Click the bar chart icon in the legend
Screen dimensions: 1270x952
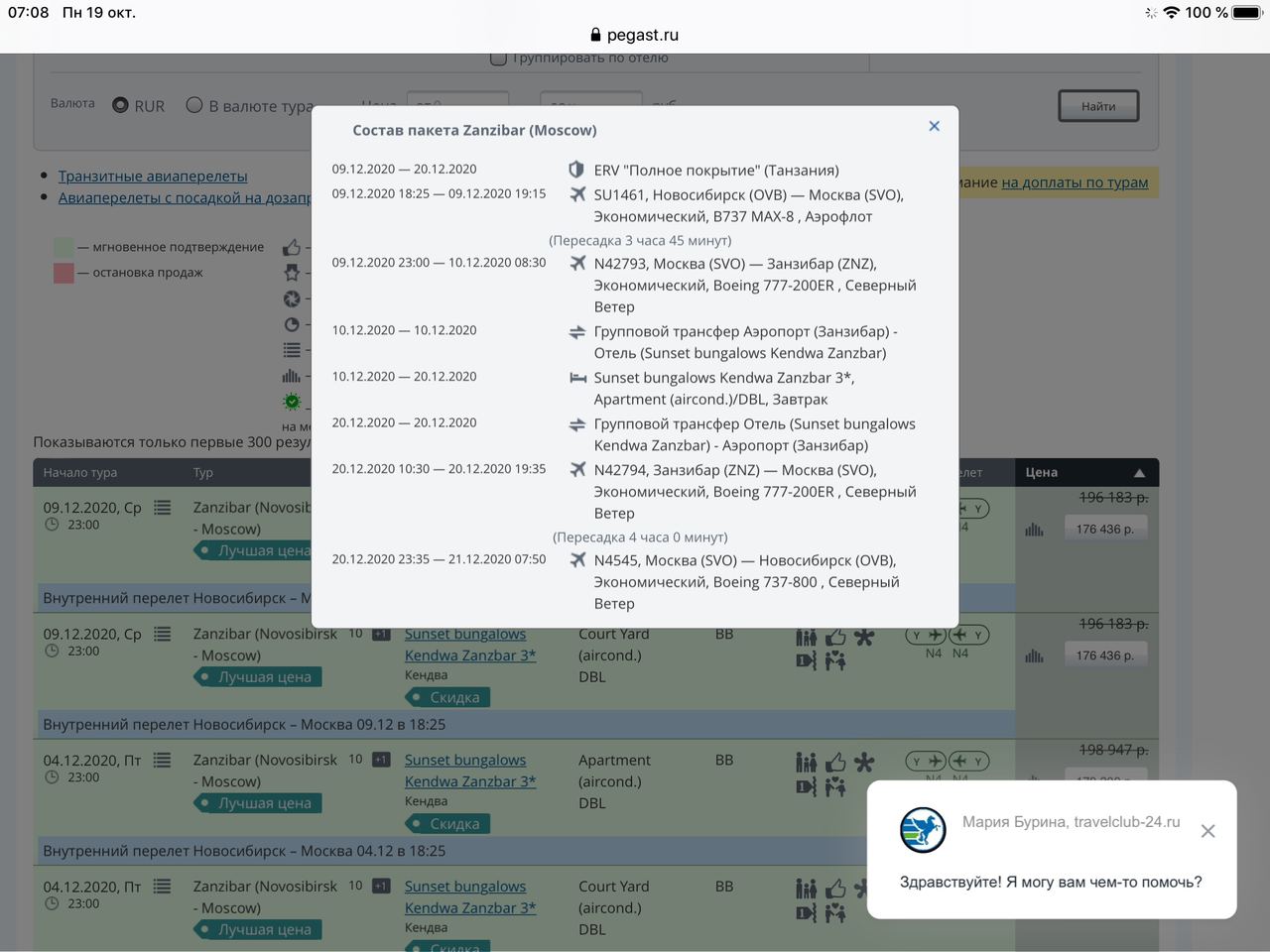coord(291,376)
